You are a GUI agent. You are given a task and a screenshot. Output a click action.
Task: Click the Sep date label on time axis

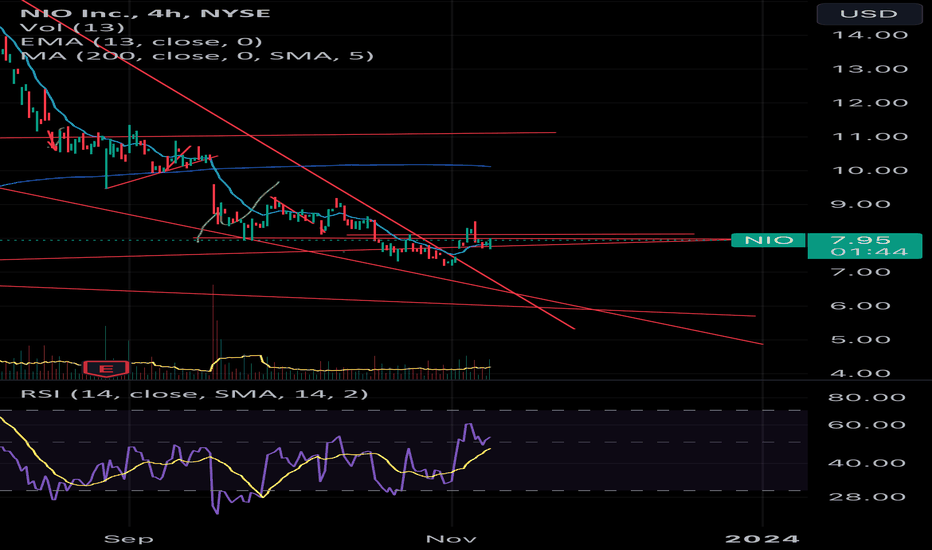(129, 539)
